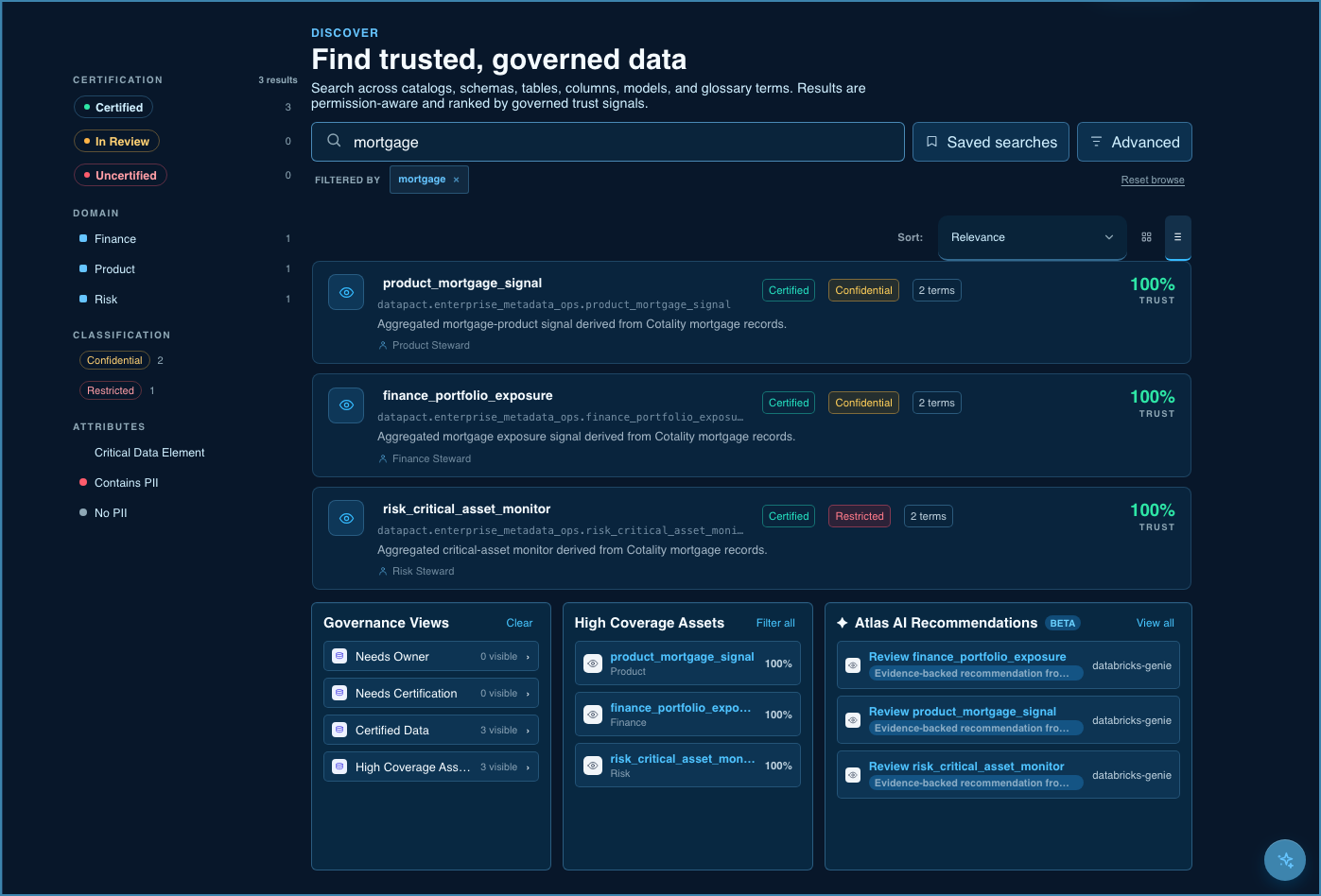Open Advanced search options

coord(1135,142)
